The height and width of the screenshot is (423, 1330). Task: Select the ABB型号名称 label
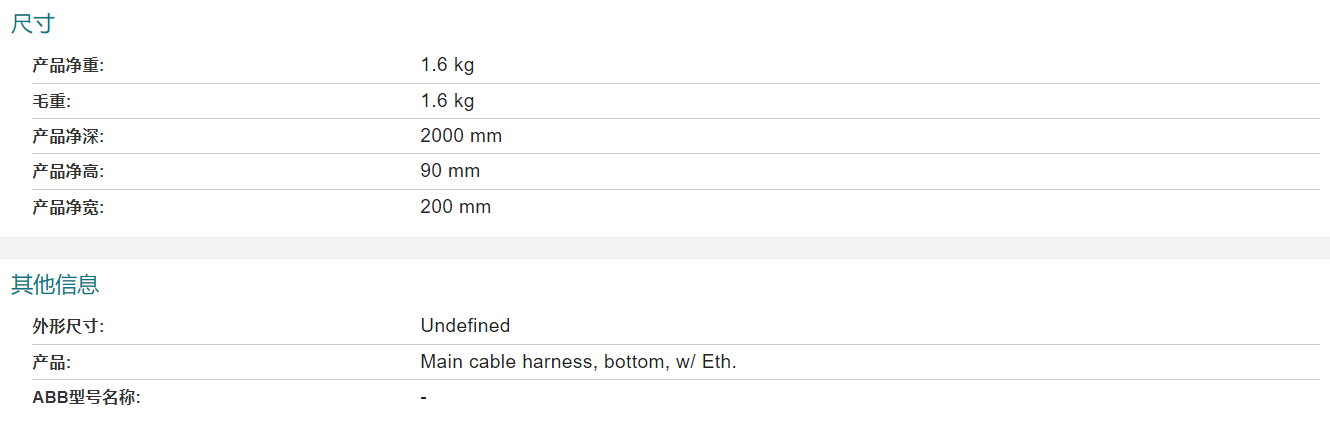86,397
